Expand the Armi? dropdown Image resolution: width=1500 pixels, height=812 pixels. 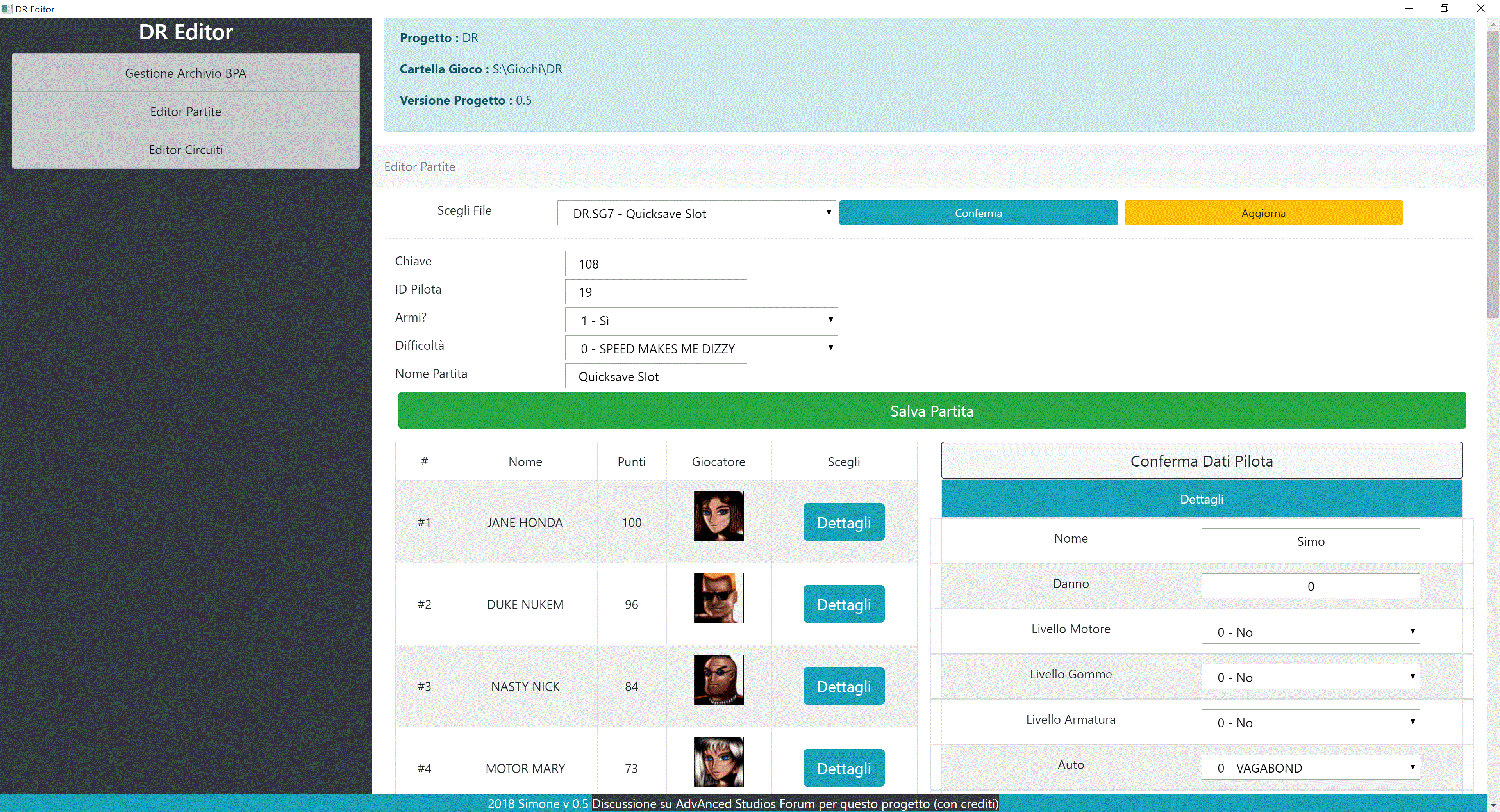(701, 320)
